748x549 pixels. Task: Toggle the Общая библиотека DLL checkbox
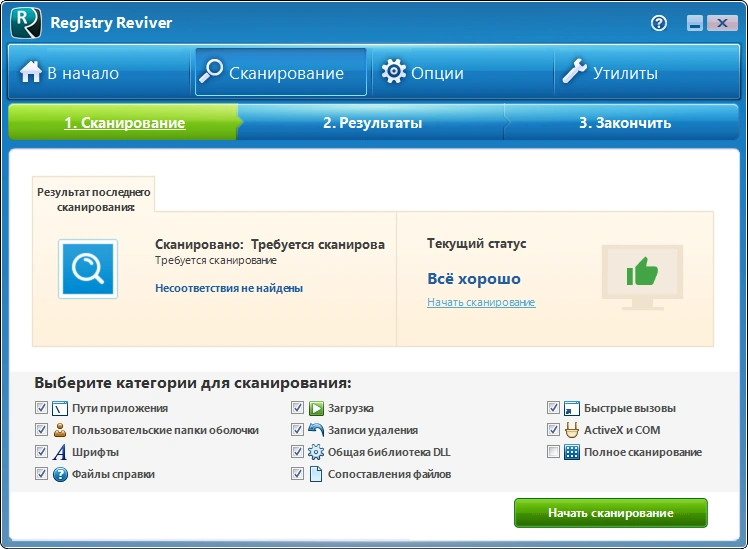point(297,452)
